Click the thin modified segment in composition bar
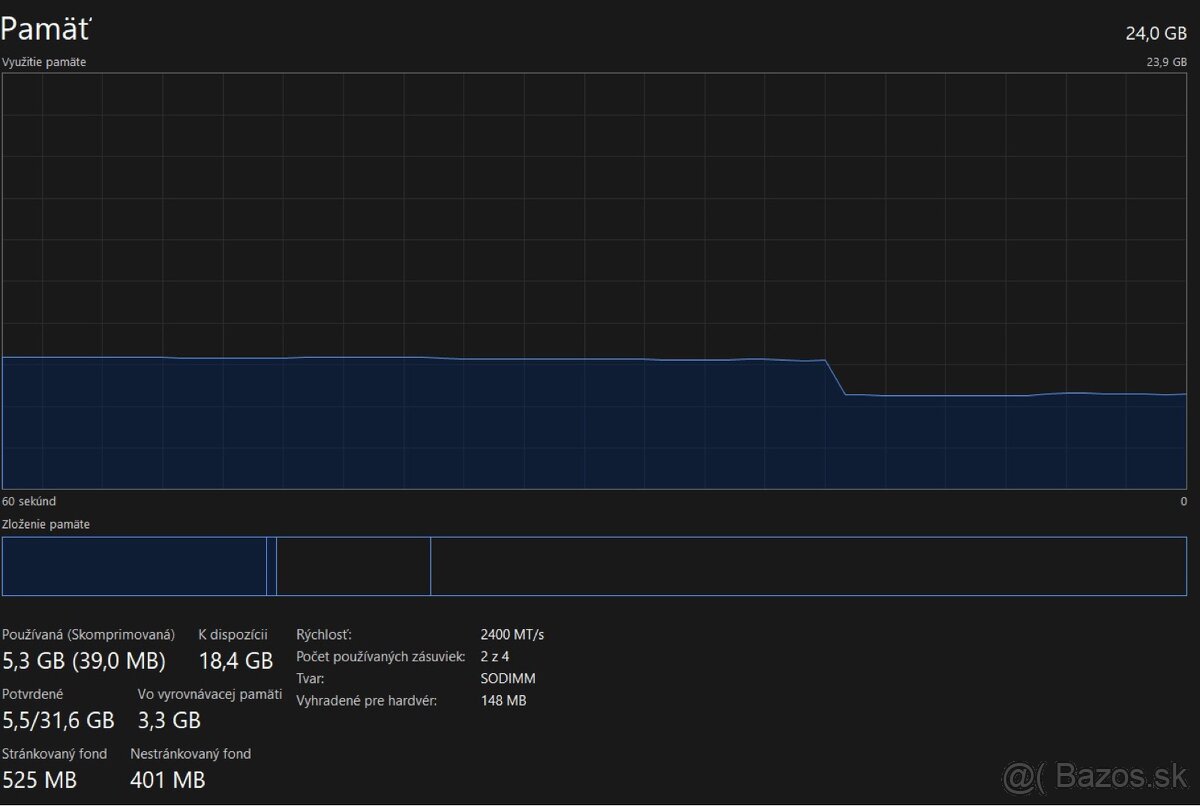 click(x=271, y=566)
